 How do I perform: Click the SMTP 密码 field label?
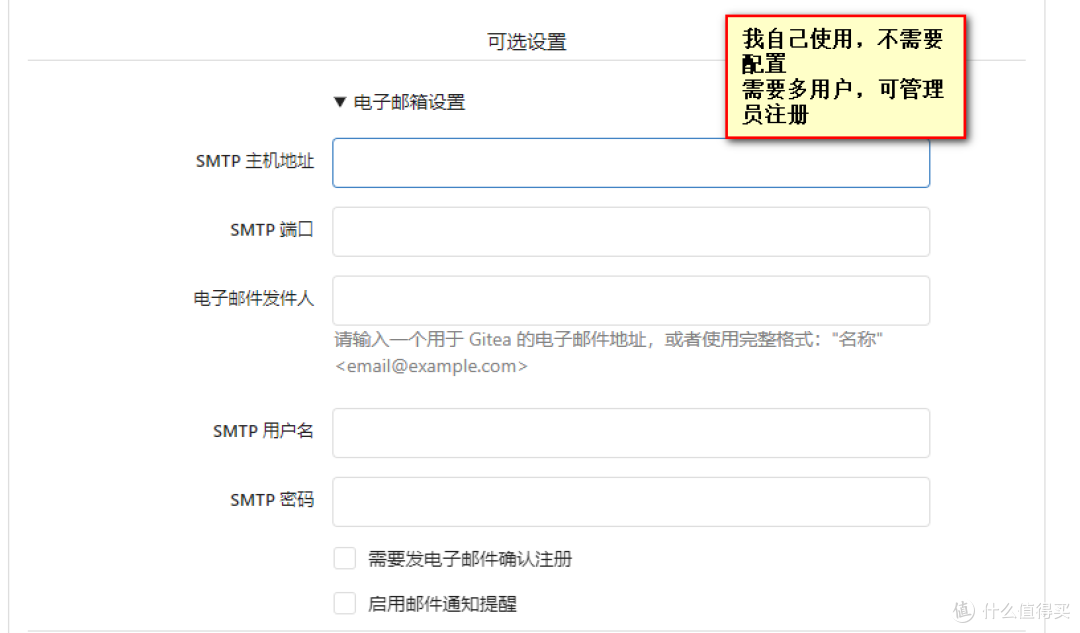272,499
